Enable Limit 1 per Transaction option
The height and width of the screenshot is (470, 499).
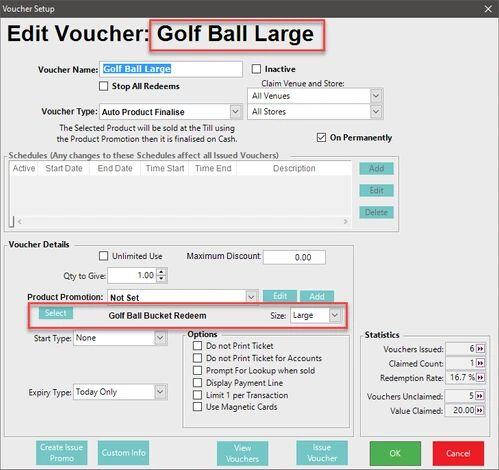[x=198, y=395]
